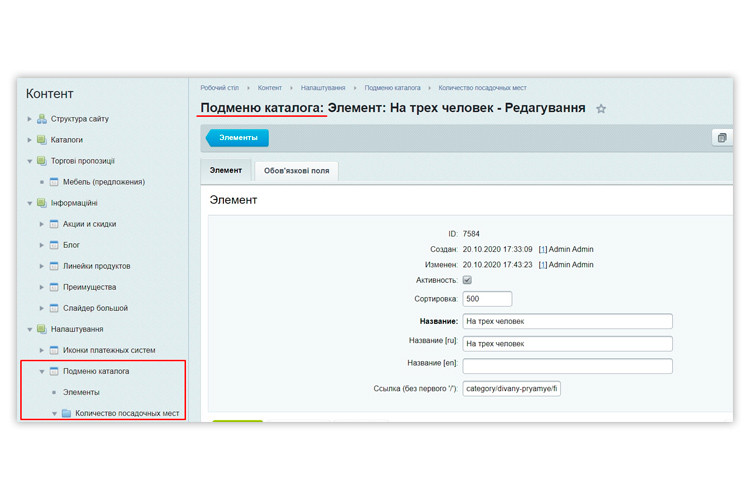This screenshot has height=500, width=750.
Task: Collapse the Подменю каталога node
Action: coord(42,372)
